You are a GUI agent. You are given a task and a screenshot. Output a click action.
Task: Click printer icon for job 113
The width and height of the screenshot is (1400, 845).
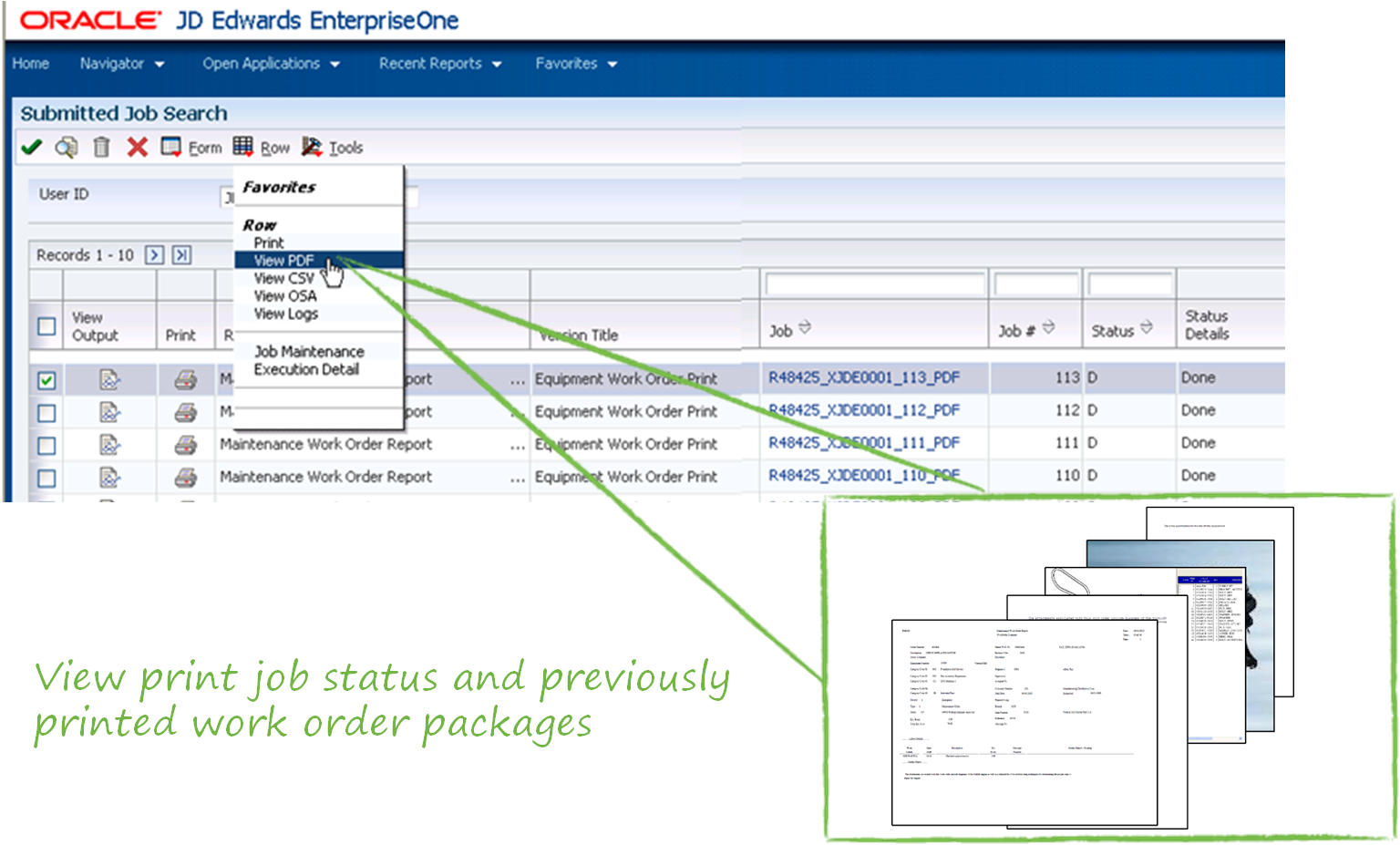[186, 379]
